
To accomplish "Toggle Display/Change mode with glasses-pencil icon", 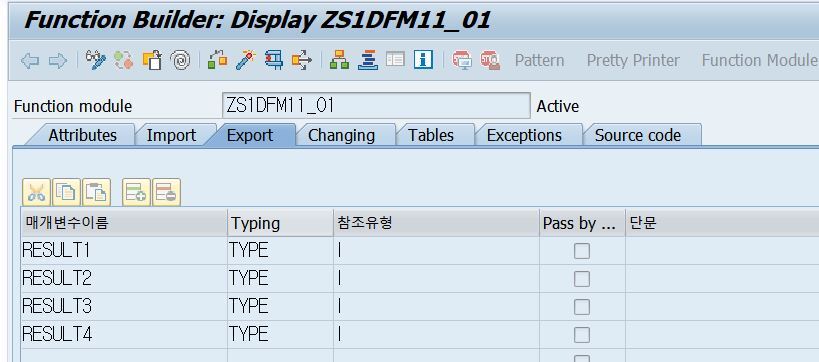I will pos(96,61).
